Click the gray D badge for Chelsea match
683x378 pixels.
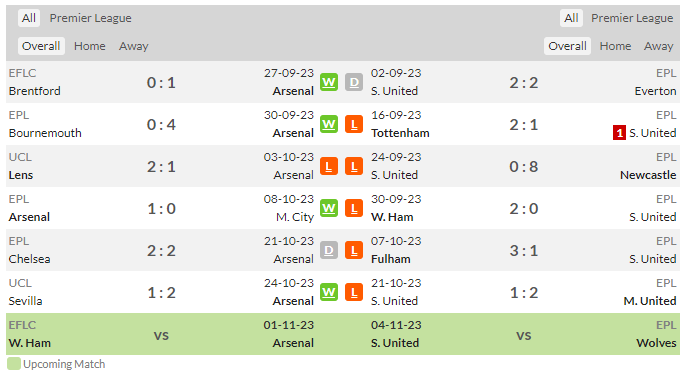tap(329, 250)
